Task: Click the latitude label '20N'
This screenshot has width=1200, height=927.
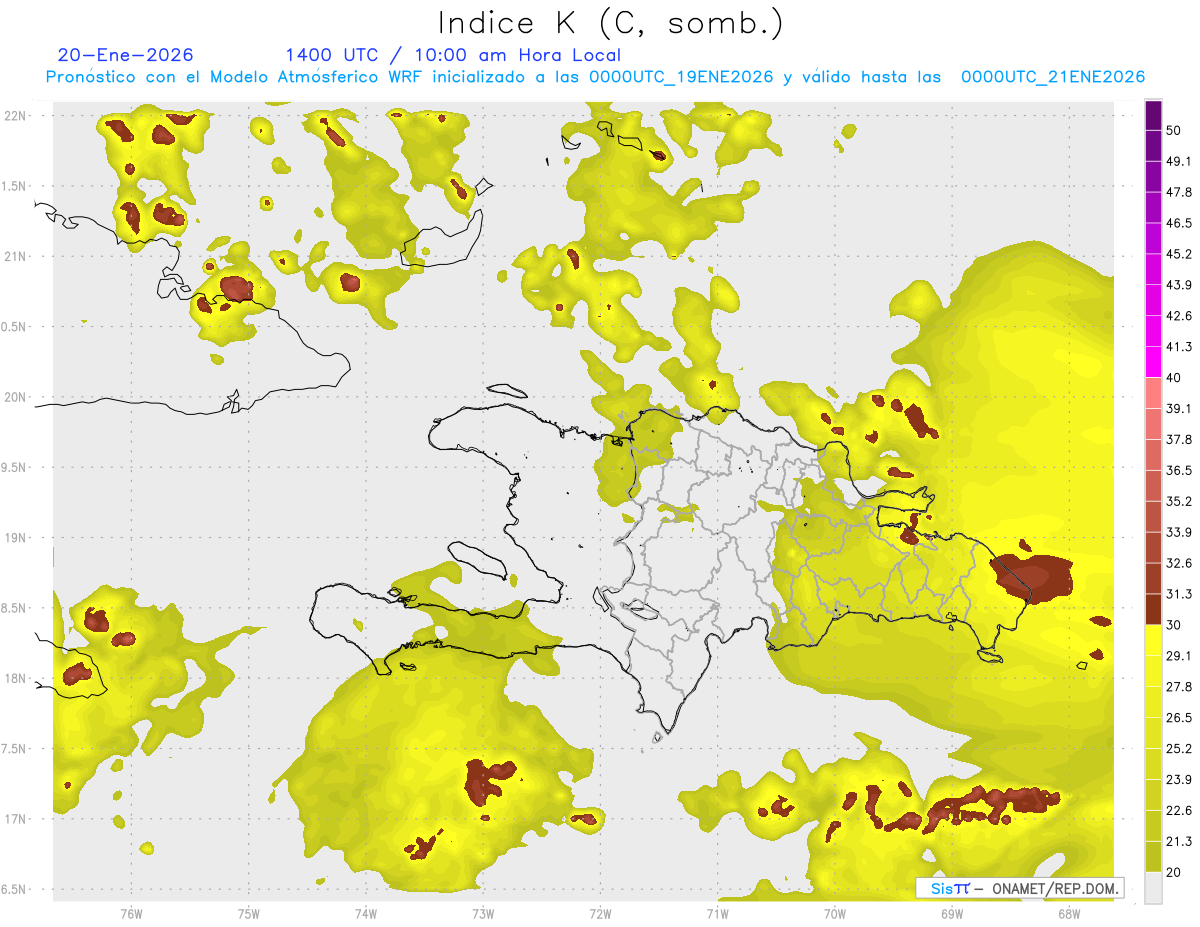Action: click(14, 397)
